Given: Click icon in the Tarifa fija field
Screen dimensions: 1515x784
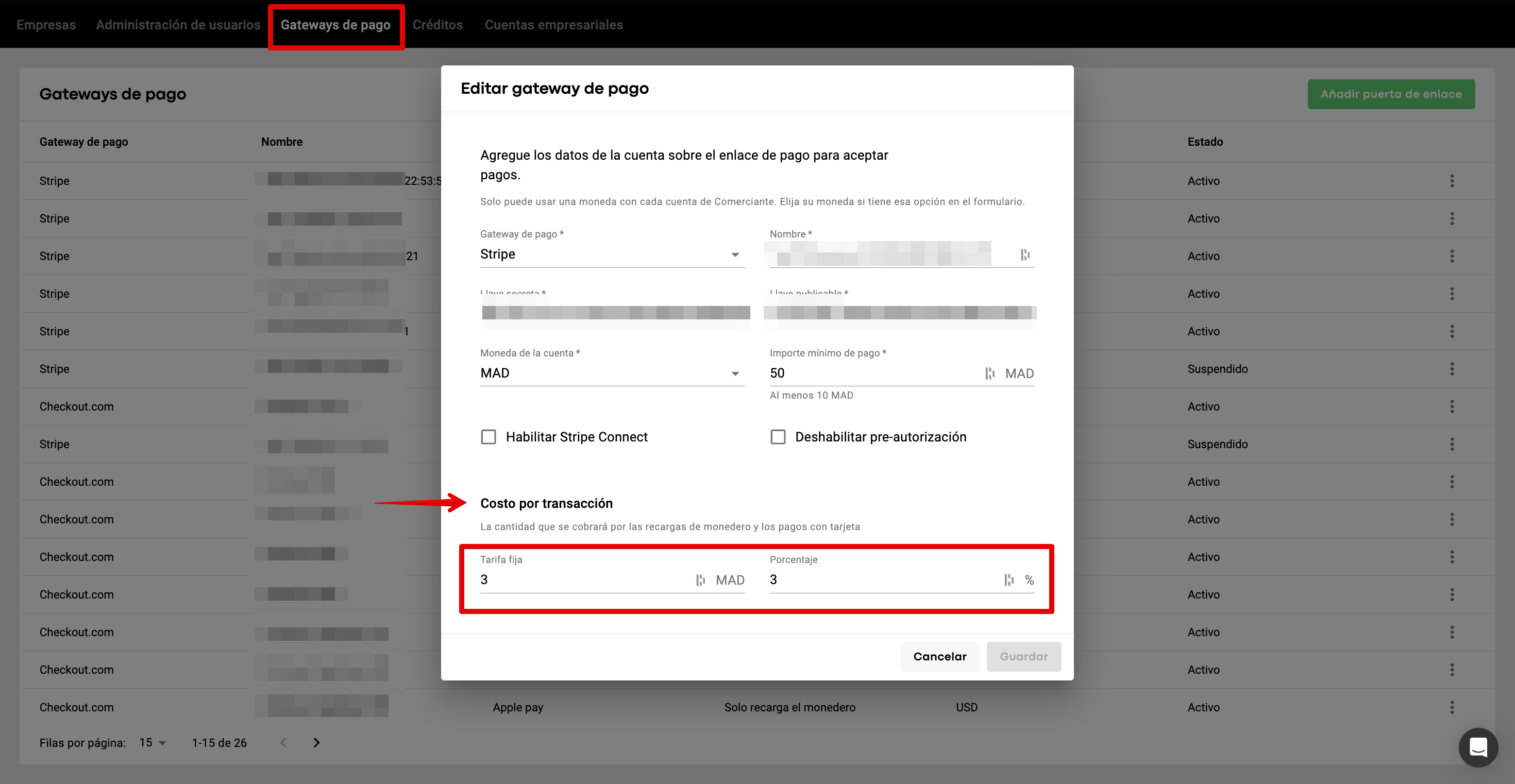Looking at the screenshot, I should click(700, 580).
